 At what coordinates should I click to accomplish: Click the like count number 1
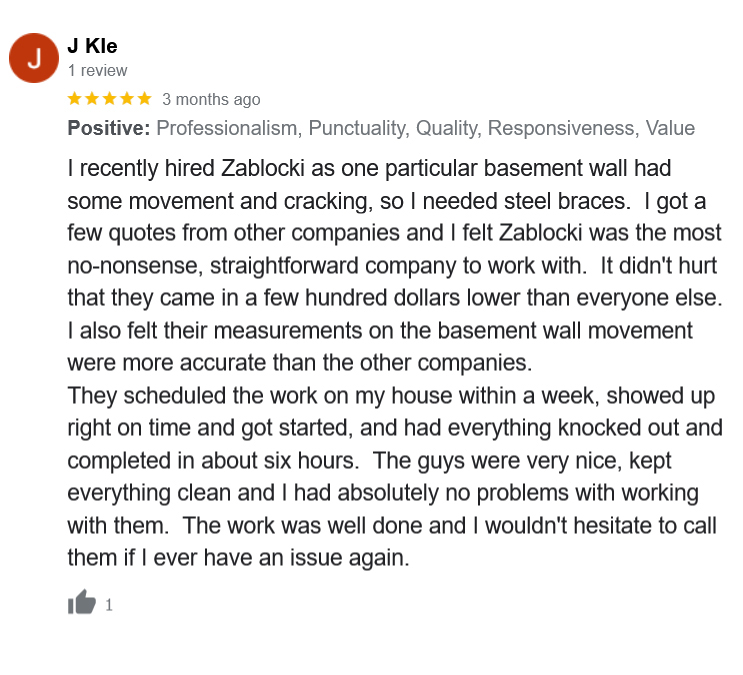tap(109, 605)
